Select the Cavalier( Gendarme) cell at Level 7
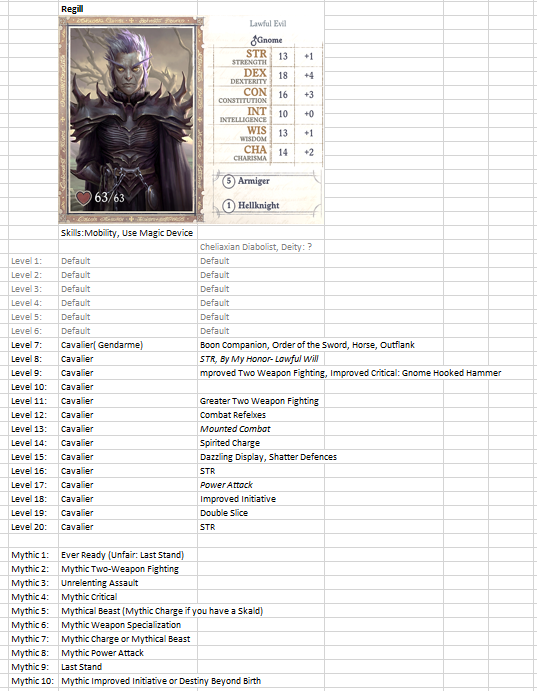The image size is (537, 691). click(x=128, y=345)
